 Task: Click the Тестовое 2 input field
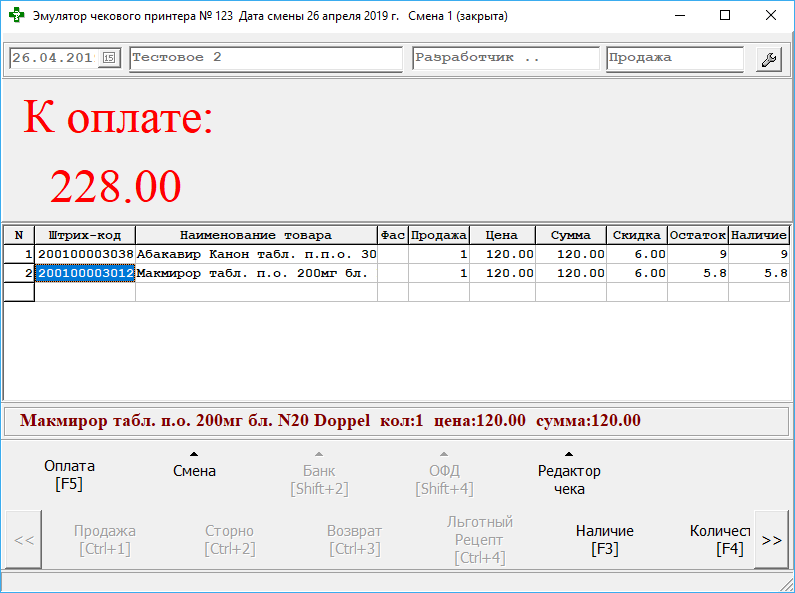pyautogui.click(x=266, y=58)
